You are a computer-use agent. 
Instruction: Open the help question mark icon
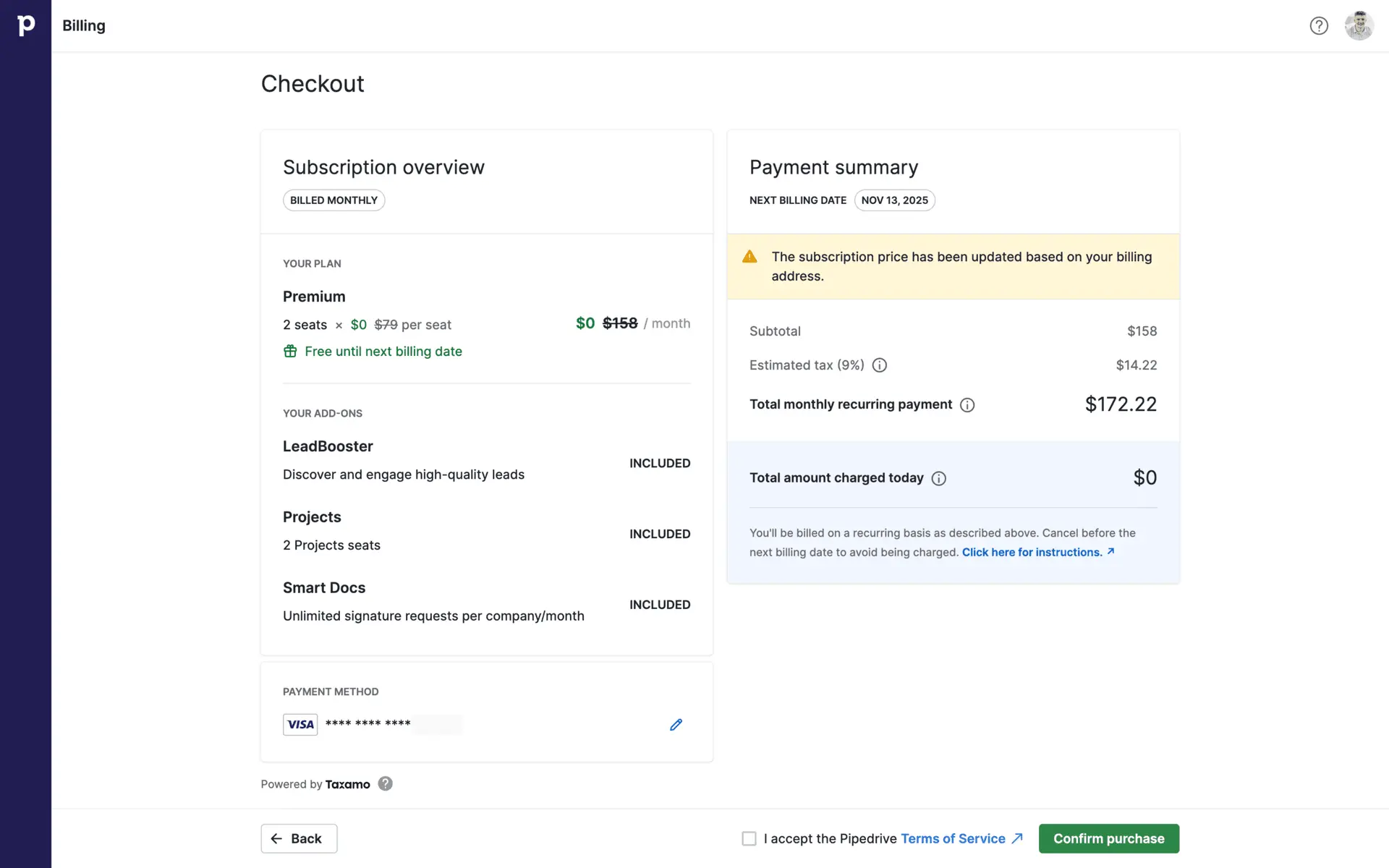pos(1319,26)
